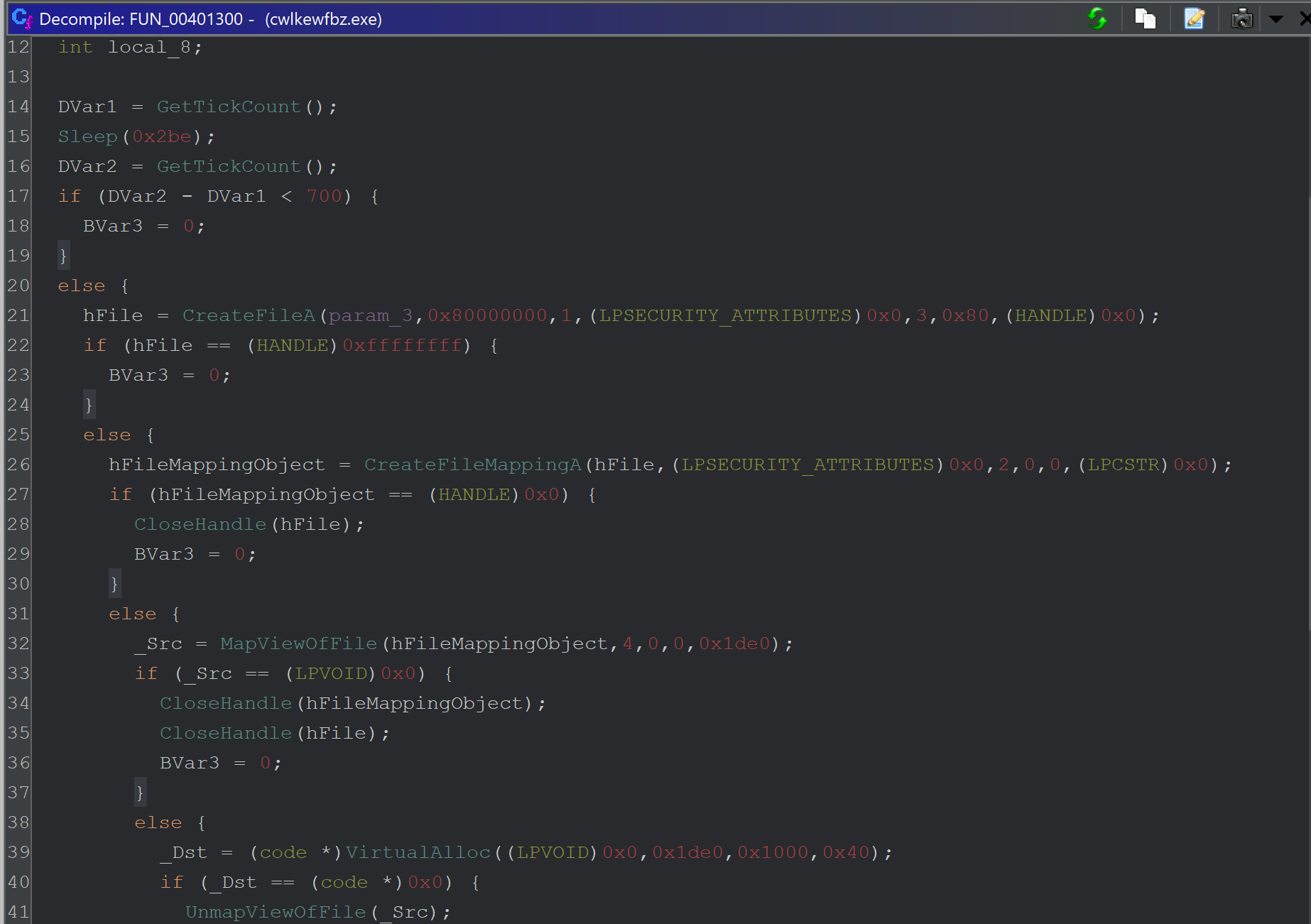Click the CreateFileA function call
1311x924 pixels.
click(249, 315)
